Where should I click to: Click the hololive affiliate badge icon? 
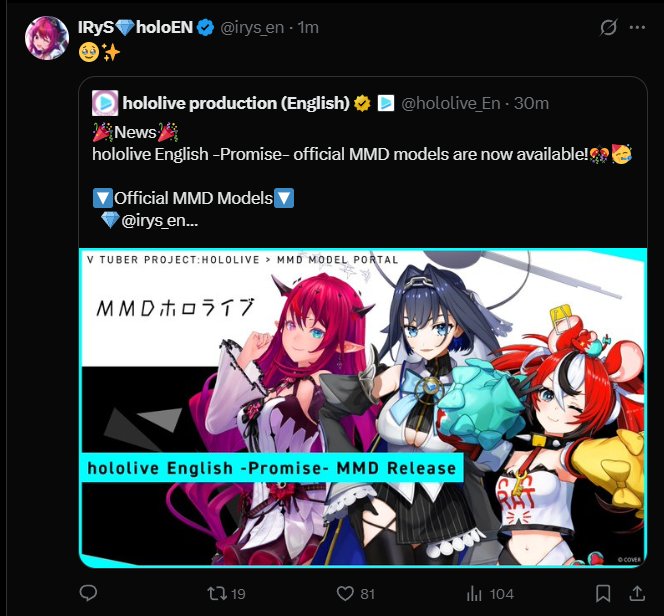[x=386, y=103]
